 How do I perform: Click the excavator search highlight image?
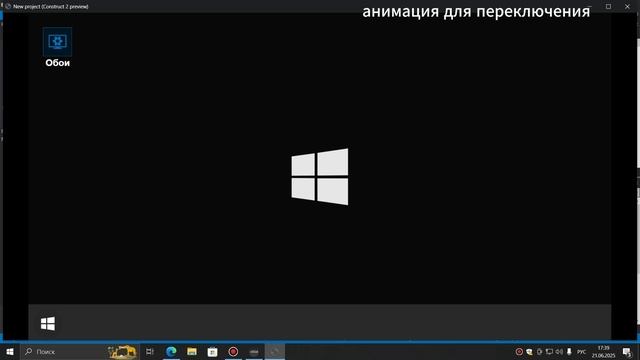coord(122,351)
